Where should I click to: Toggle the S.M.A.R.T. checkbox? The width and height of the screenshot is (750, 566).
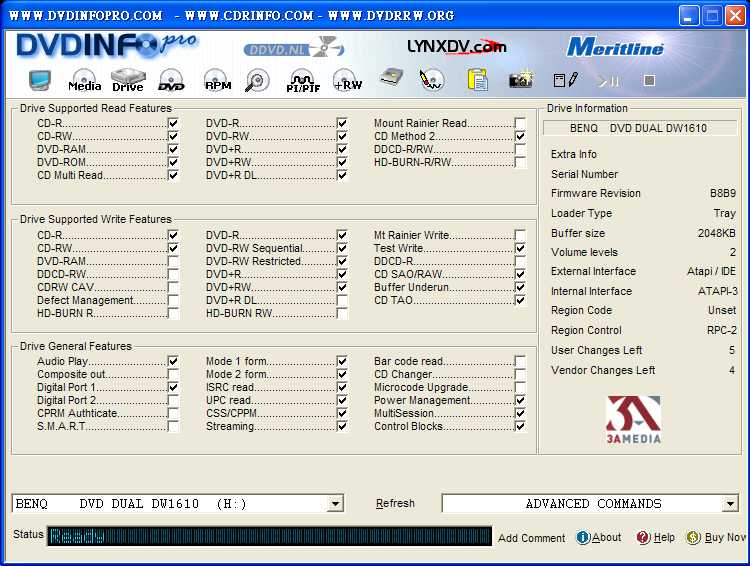point(173,426)
